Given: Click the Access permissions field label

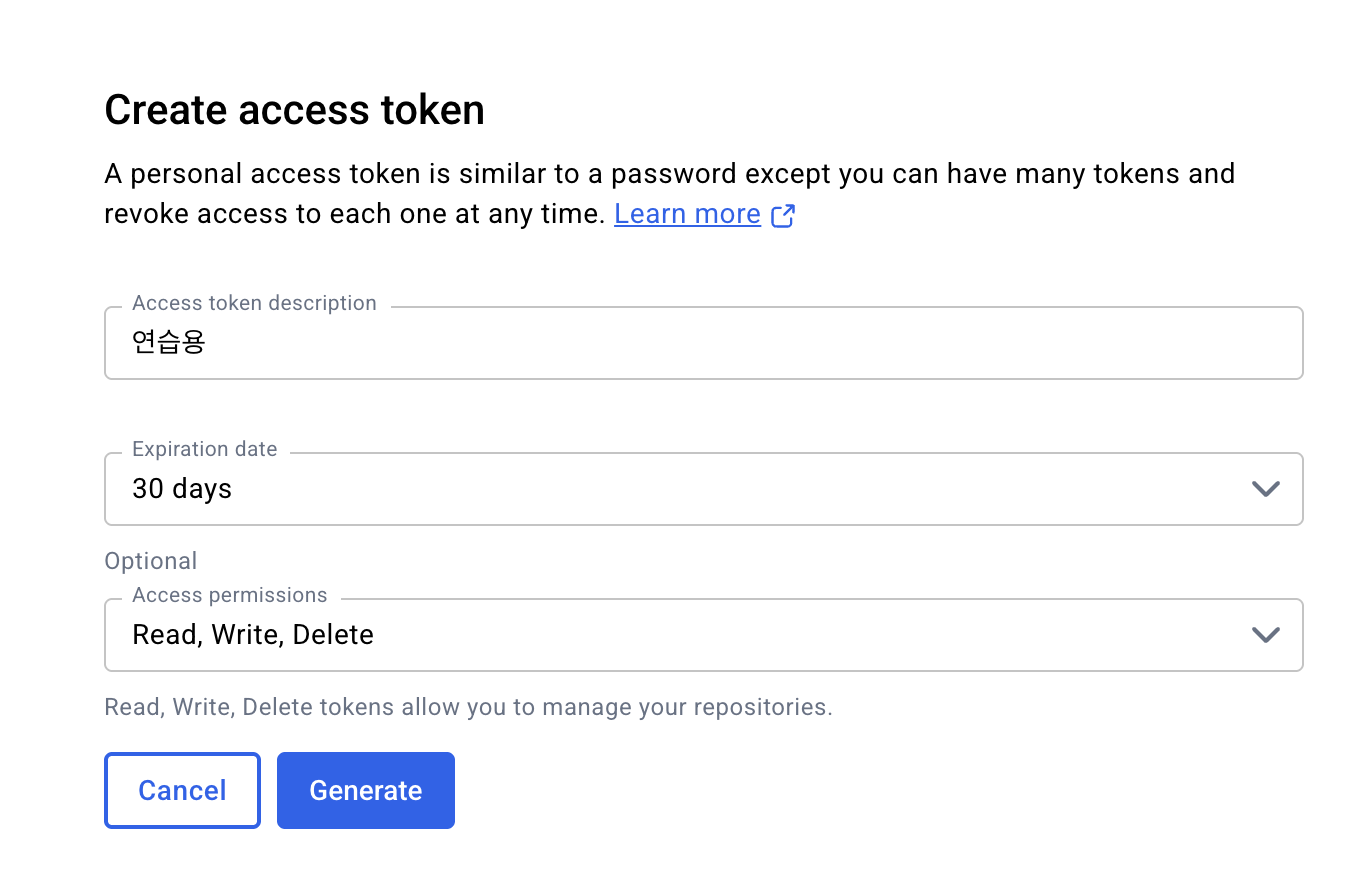Looking at the screenshot, I should tap(230, 595).
